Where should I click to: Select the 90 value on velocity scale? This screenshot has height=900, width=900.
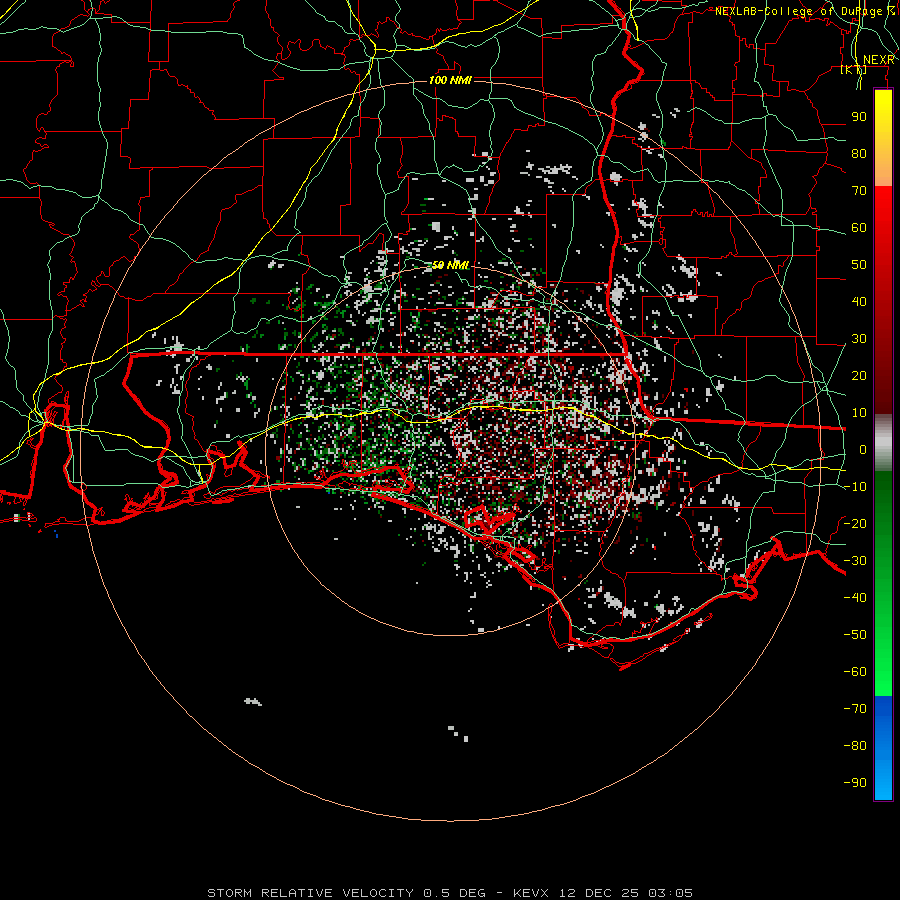[859, 117]
